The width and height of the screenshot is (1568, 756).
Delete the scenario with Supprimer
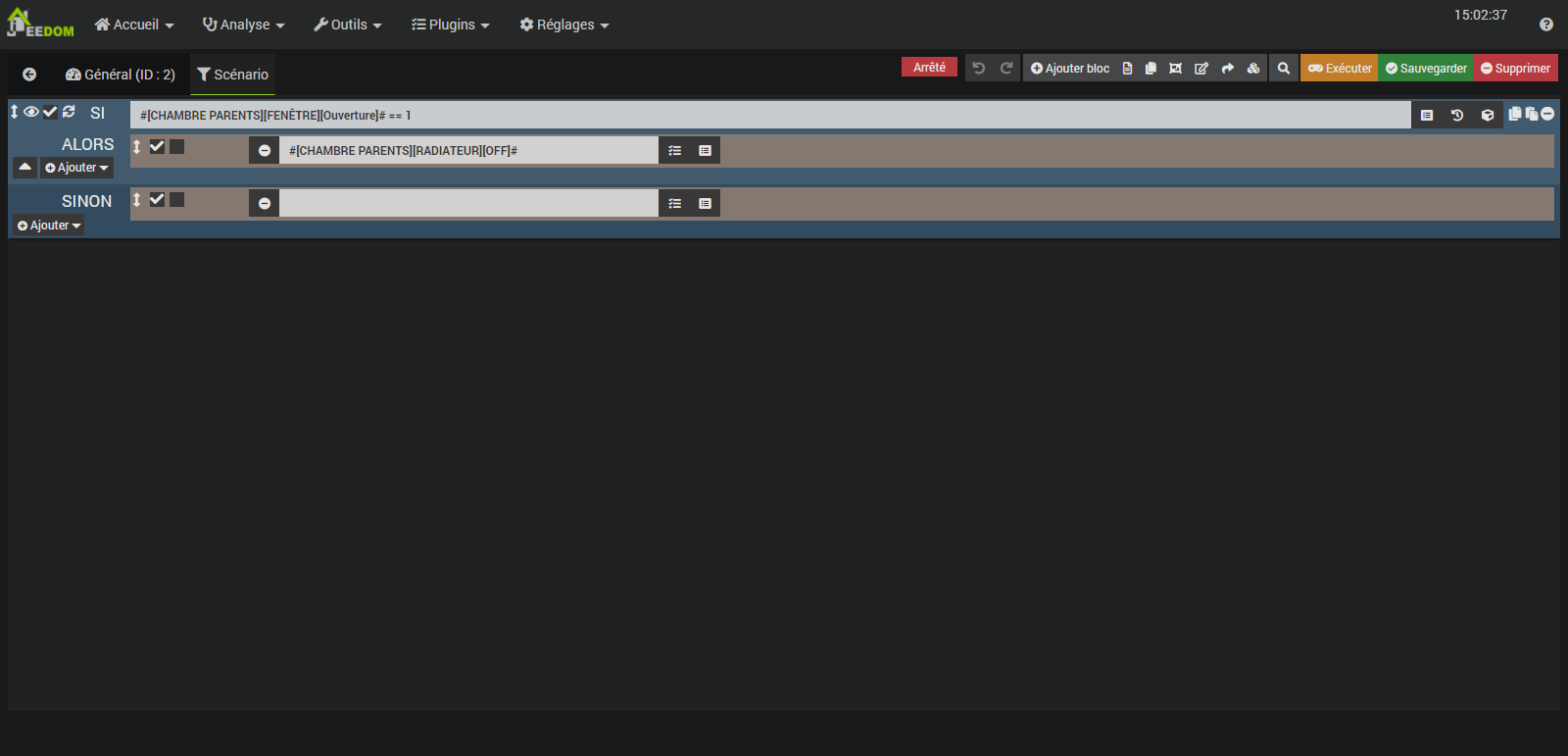[x=1515, y=68]
